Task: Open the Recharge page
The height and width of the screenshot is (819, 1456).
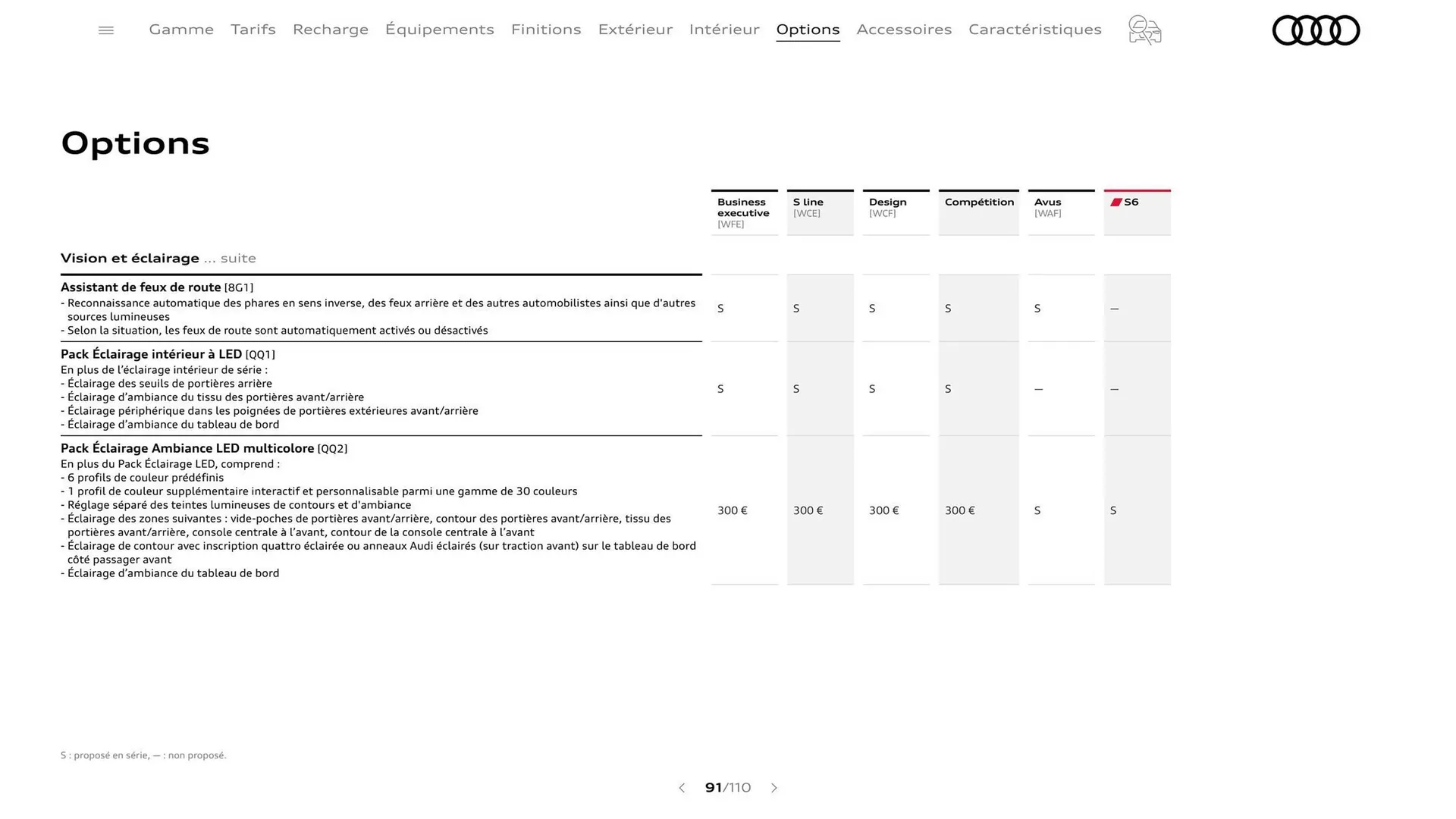Action: [x=330, y=30]
